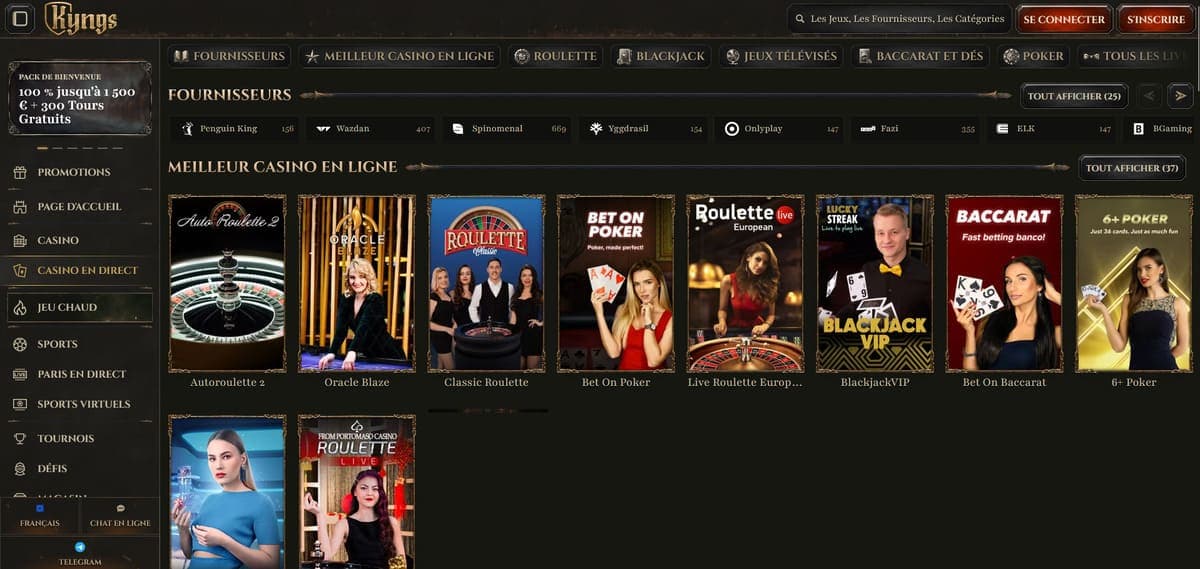Click the Casino en direct cards icon
The height and width of the screenshot is (569, 1200).
click(x=19, y=270)
